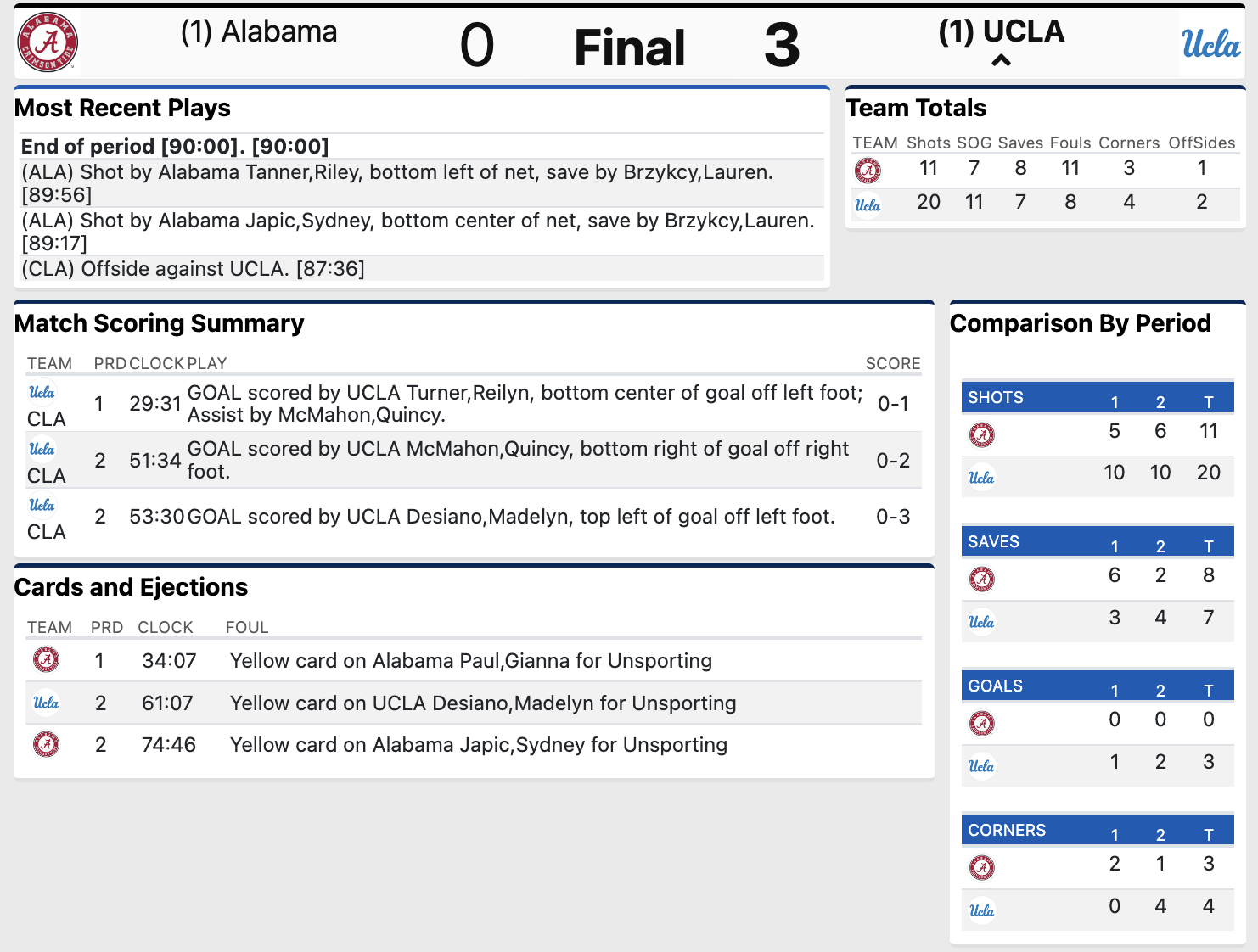This screenshot has height=952, width=1258.
Task: Click the Alabama crest next to Paul,Gianna yellow card
Action: tap(46, 659)
